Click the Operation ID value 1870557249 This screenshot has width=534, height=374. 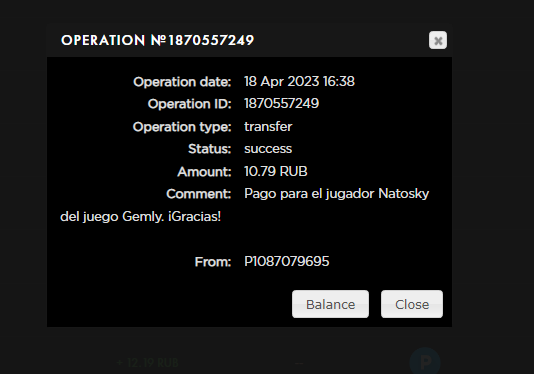281,103
